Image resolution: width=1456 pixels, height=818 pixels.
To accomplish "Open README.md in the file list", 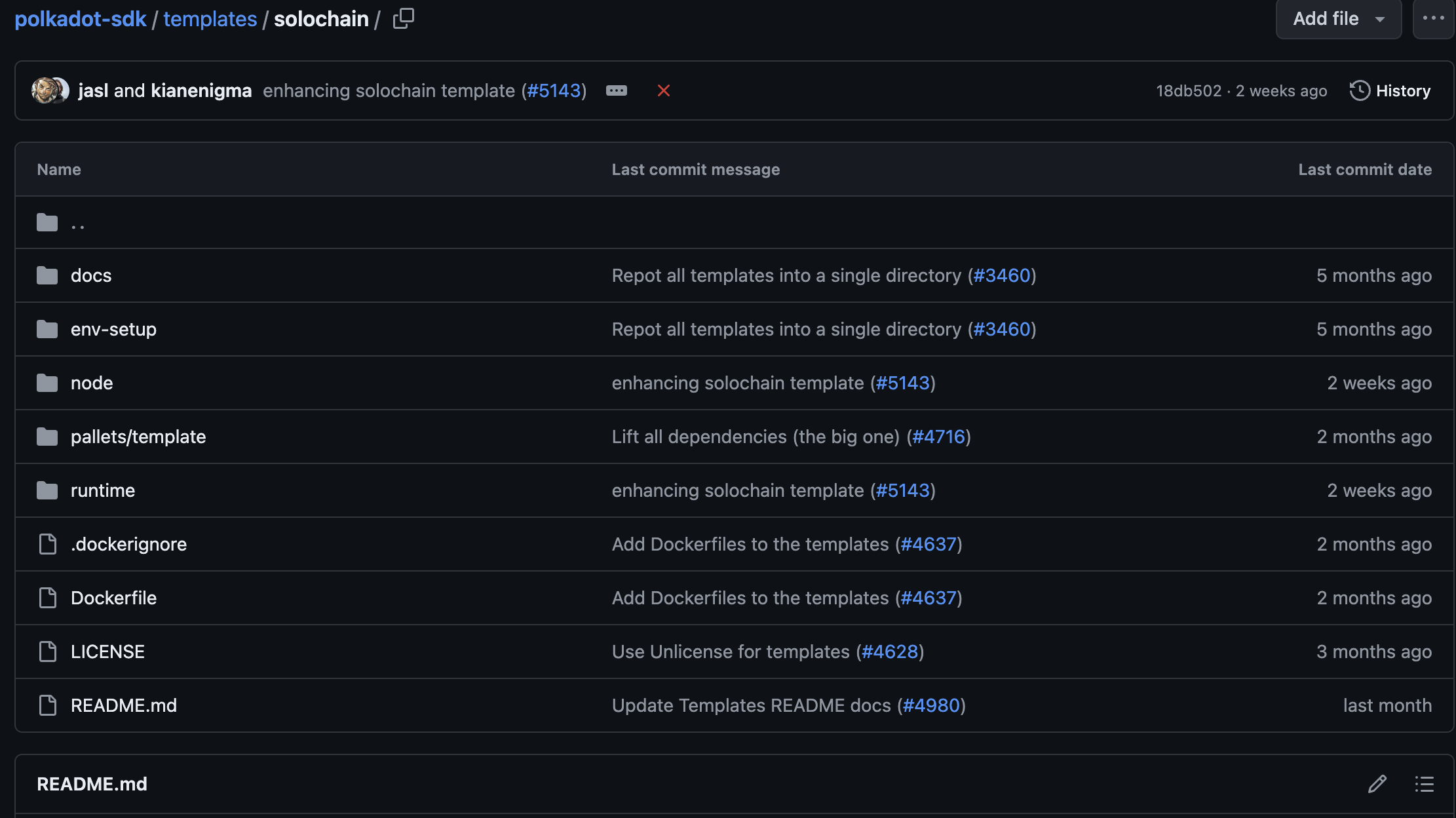I will [124, 705].
